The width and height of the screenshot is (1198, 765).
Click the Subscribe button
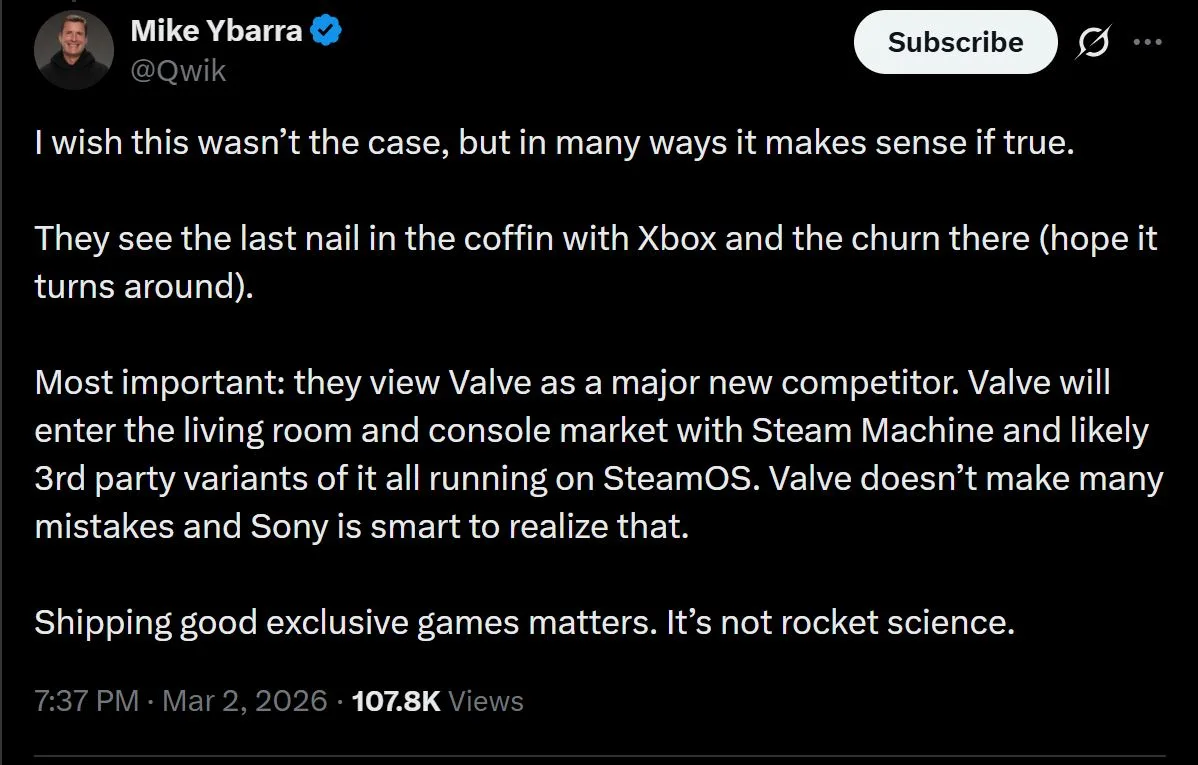(x=954, y=42)
